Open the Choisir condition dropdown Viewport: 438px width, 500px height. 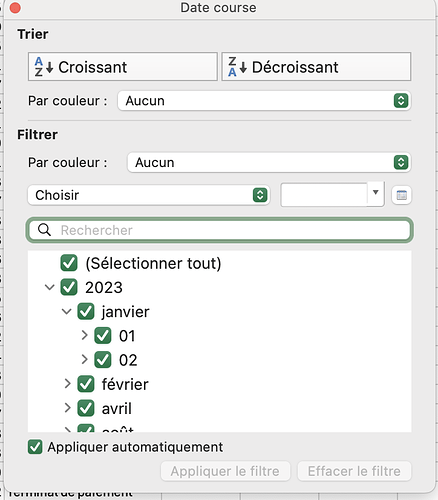[x=149, y=195]
